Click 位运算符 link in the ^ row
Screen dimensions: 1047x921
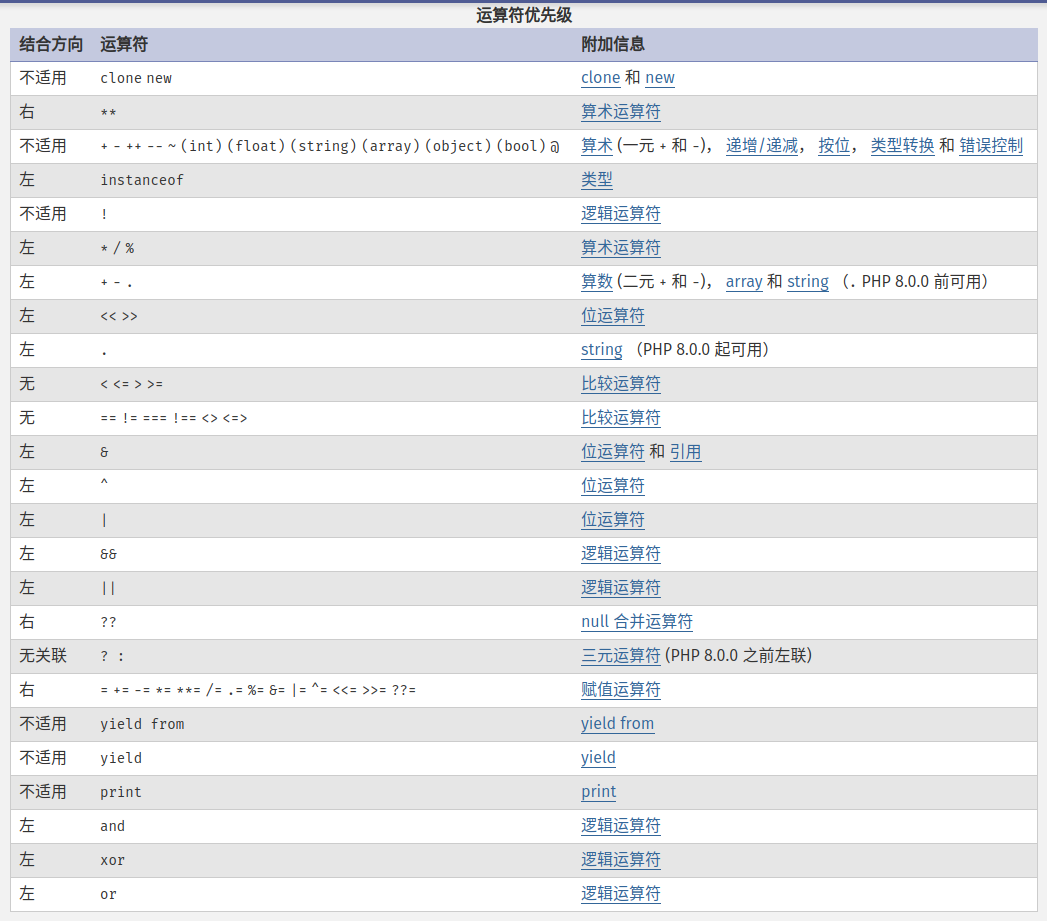(x=612, y=486)
